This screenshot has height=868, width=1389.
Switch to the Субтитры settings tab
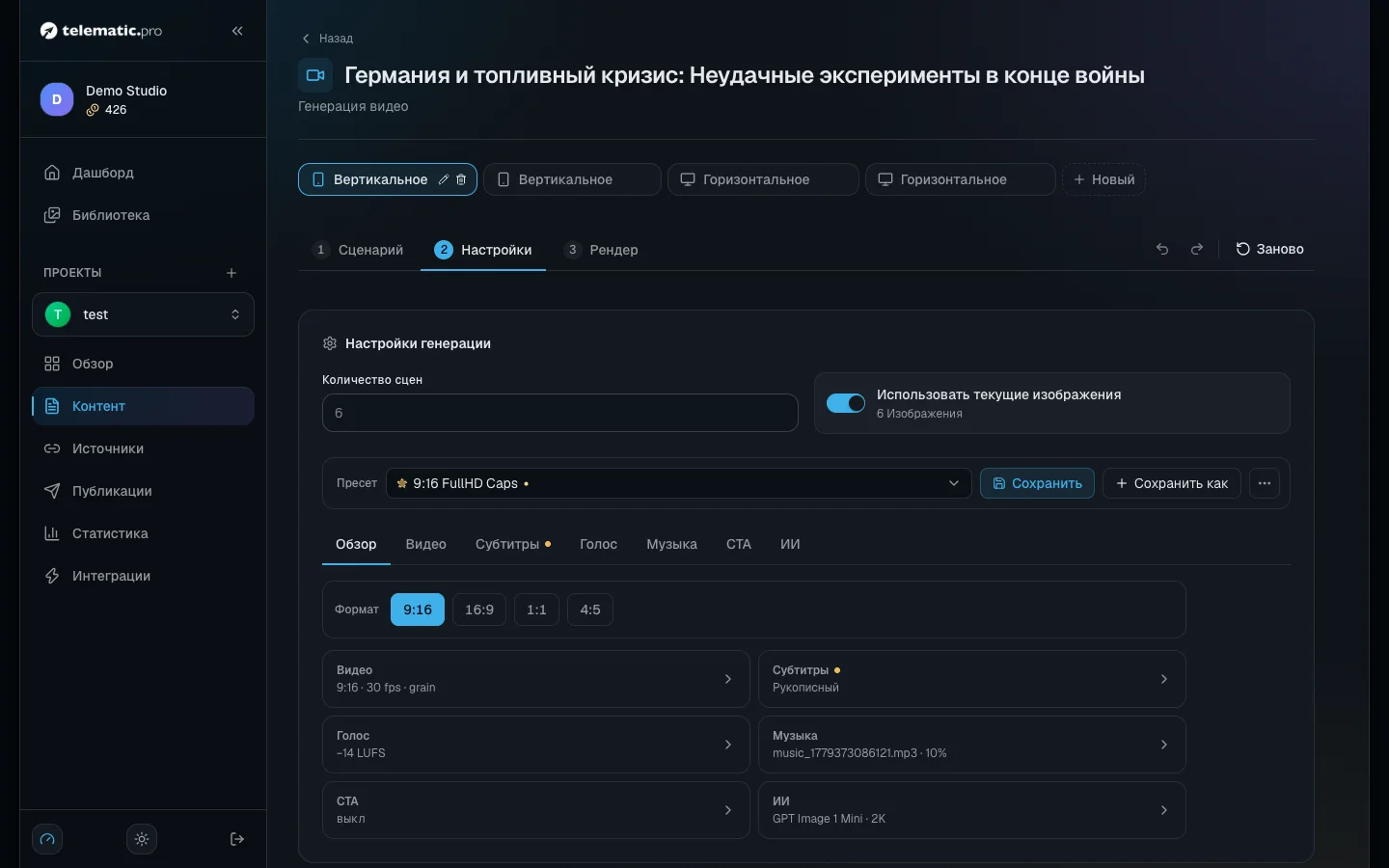coord(512,544)
